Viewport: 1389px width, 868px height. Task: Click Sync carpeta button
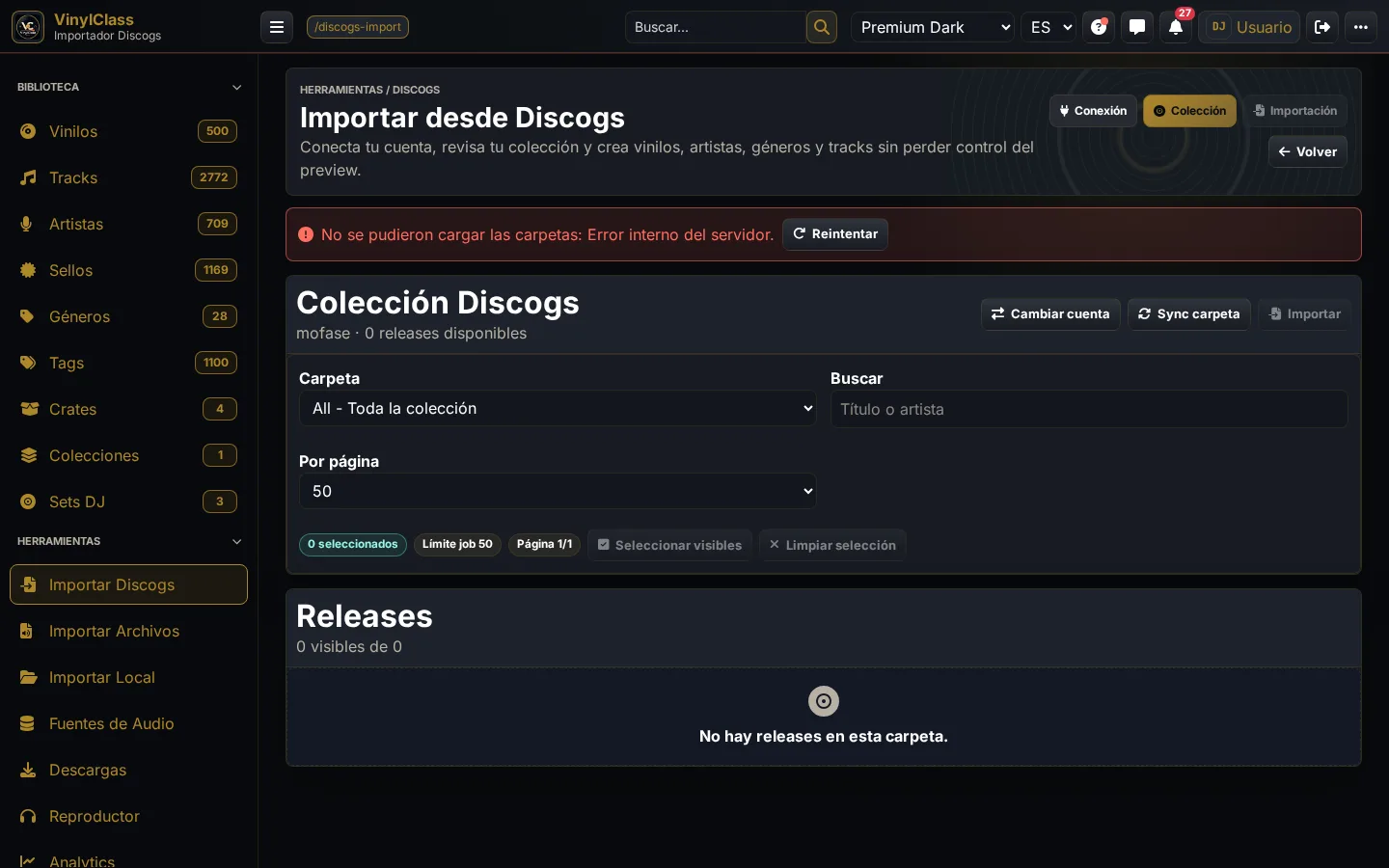pyautogui.click(x=1188, y=314)
